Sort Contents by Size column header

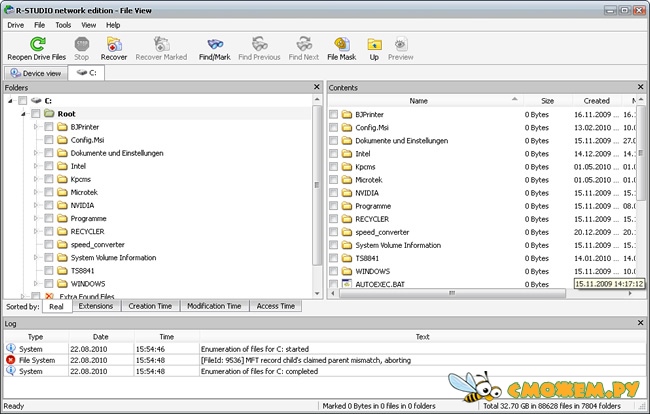tap(548, 101)
